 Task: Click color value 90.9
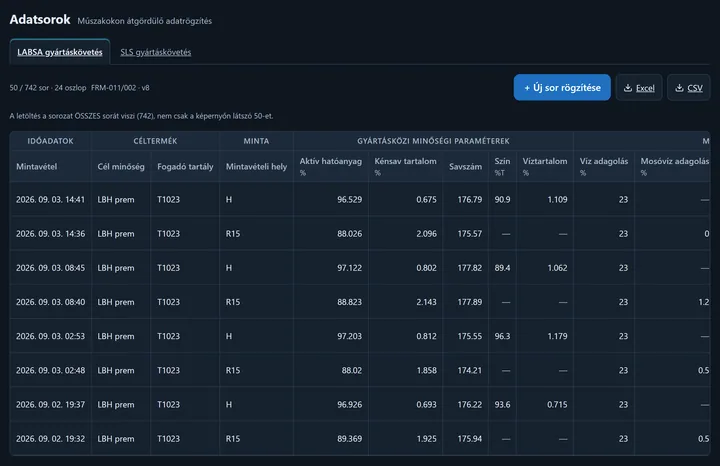click(502, 199)
